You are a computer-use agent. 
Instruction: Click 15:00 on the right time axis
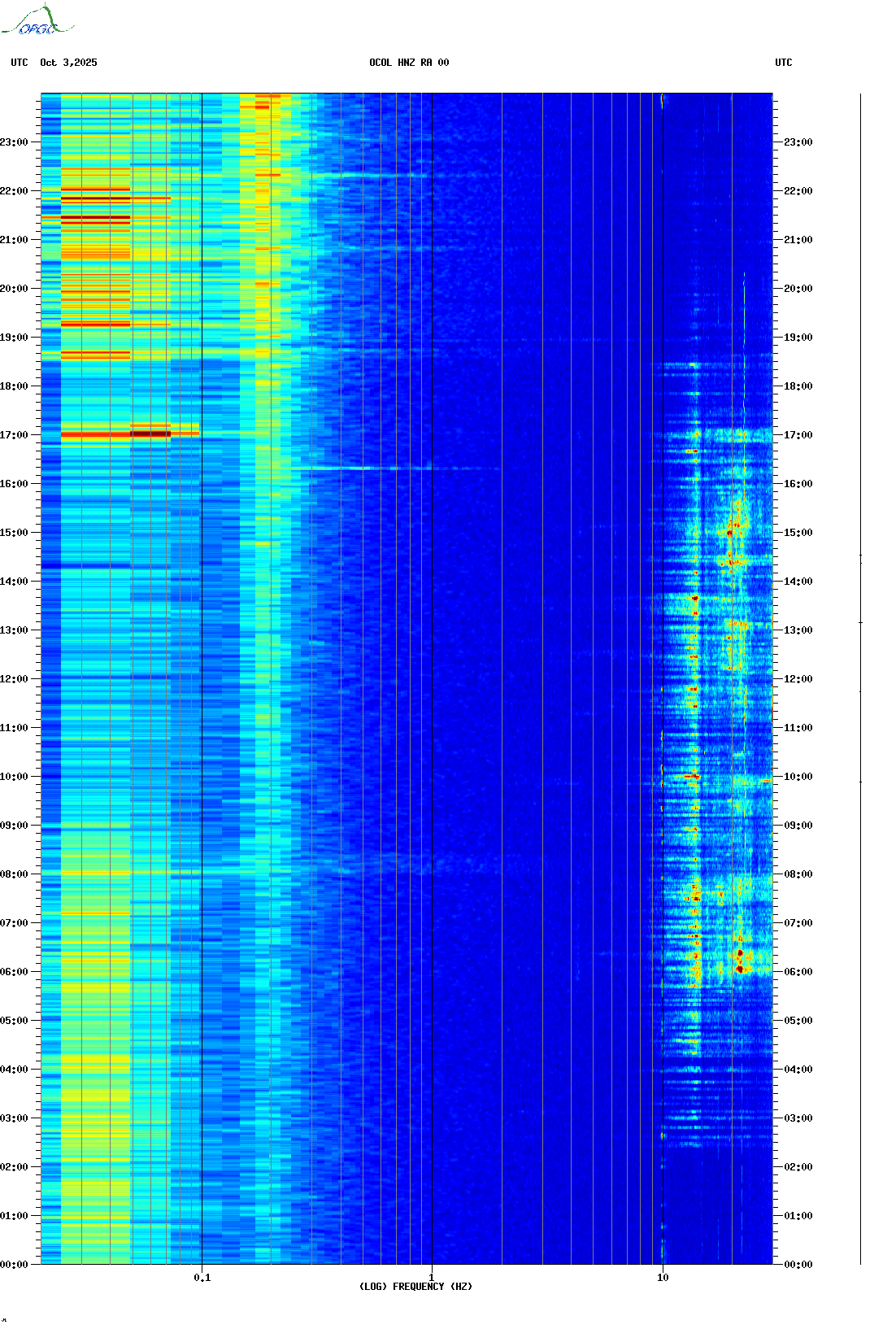tap(798, 533)
